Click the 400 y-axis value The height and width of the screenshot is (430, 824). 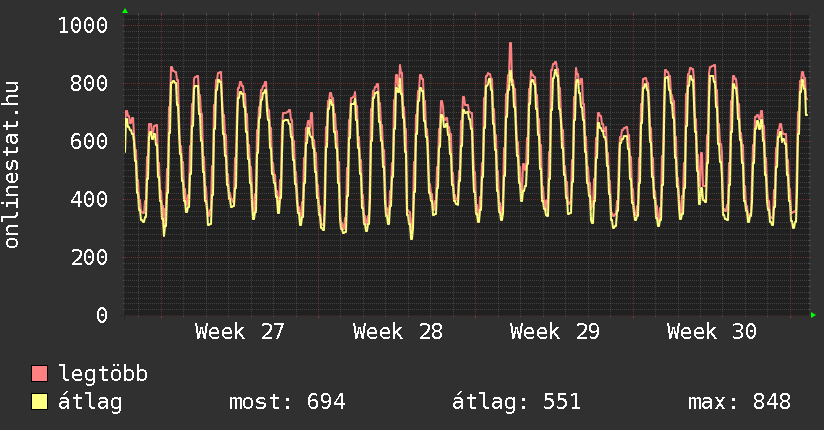[x=89, y=199]
